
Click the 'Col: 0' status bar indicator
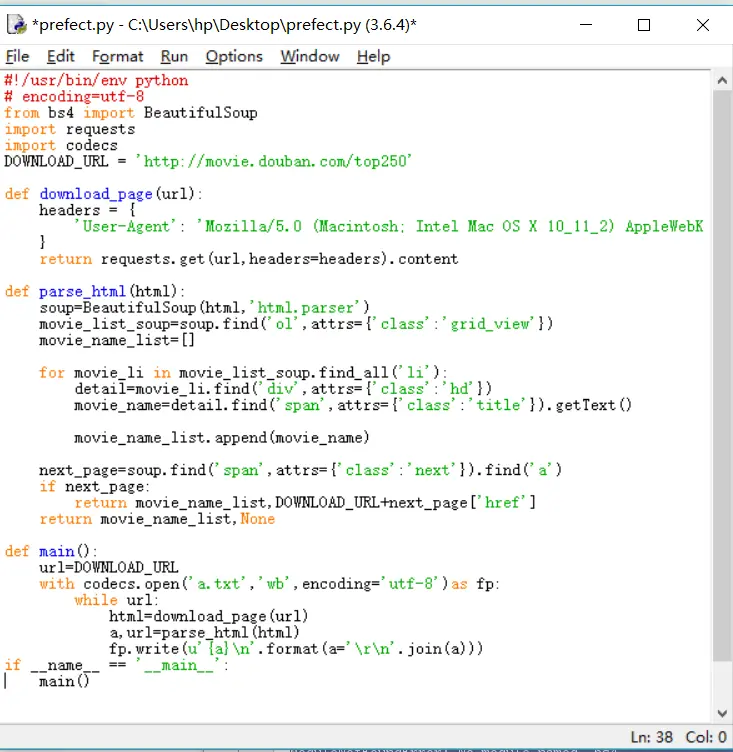706,737
